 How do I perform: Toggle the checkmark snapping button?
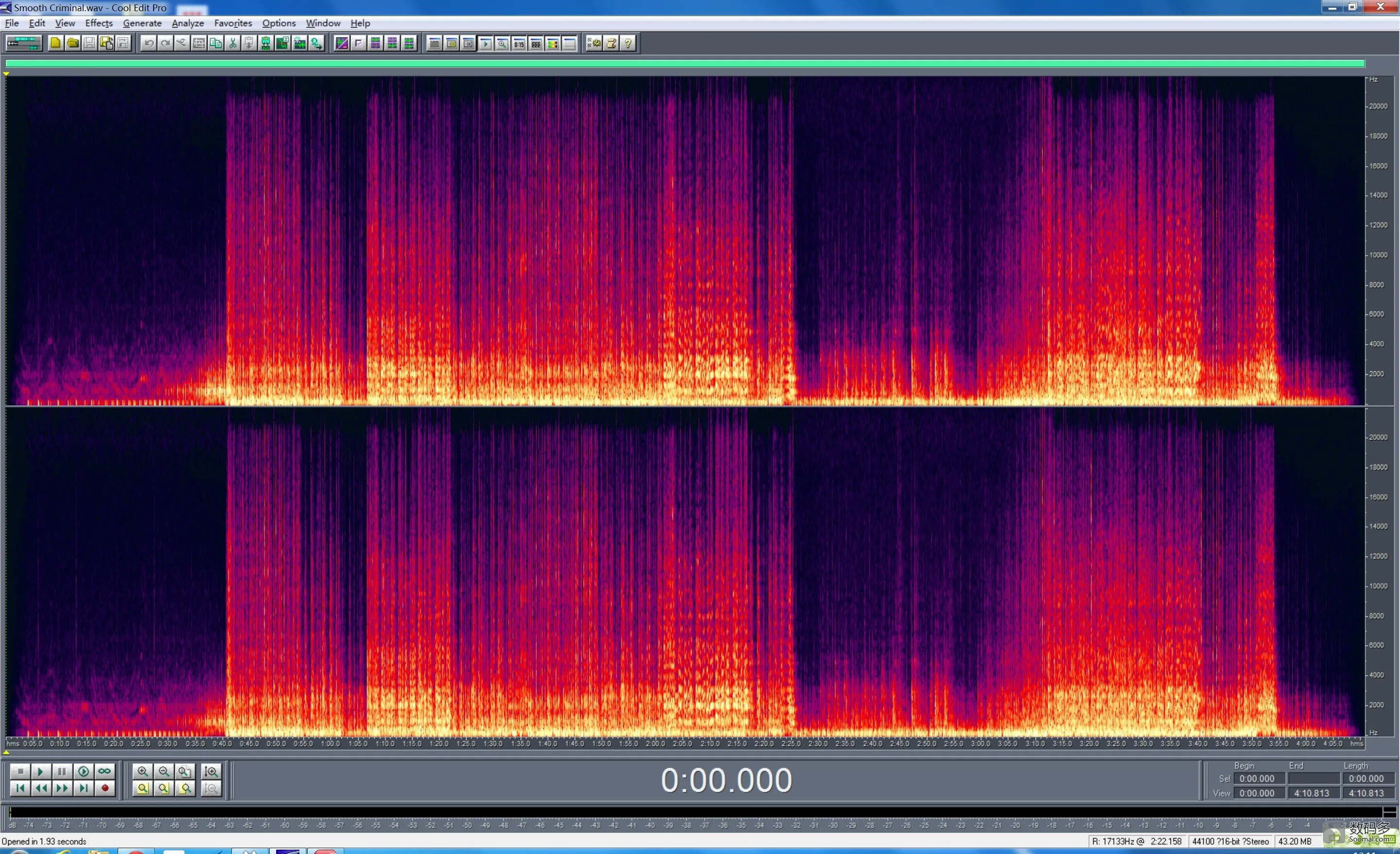click(x=359, y=43)
